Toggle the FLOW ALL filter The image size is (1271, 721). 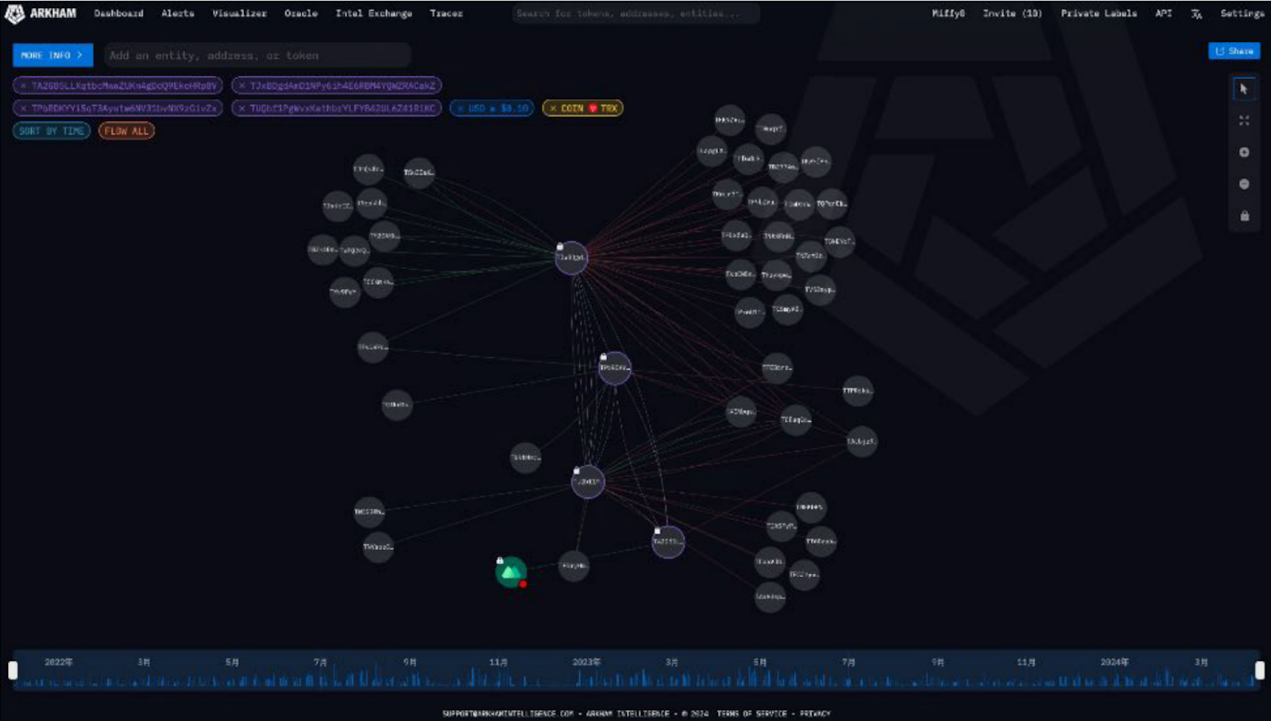126,131
